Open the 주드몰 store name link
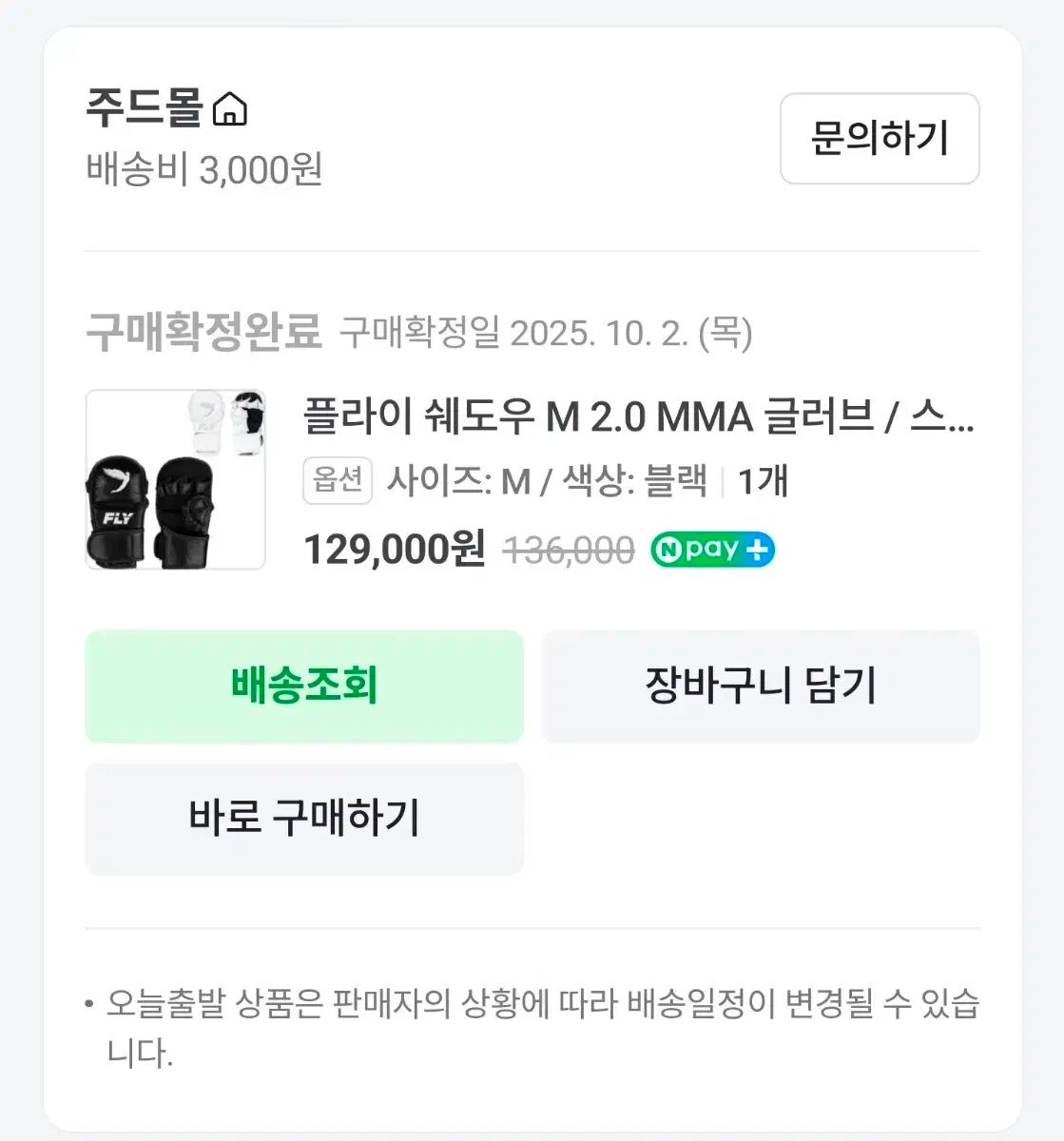Screen dimensions: 1064x1141 click(x=145, y=108)
